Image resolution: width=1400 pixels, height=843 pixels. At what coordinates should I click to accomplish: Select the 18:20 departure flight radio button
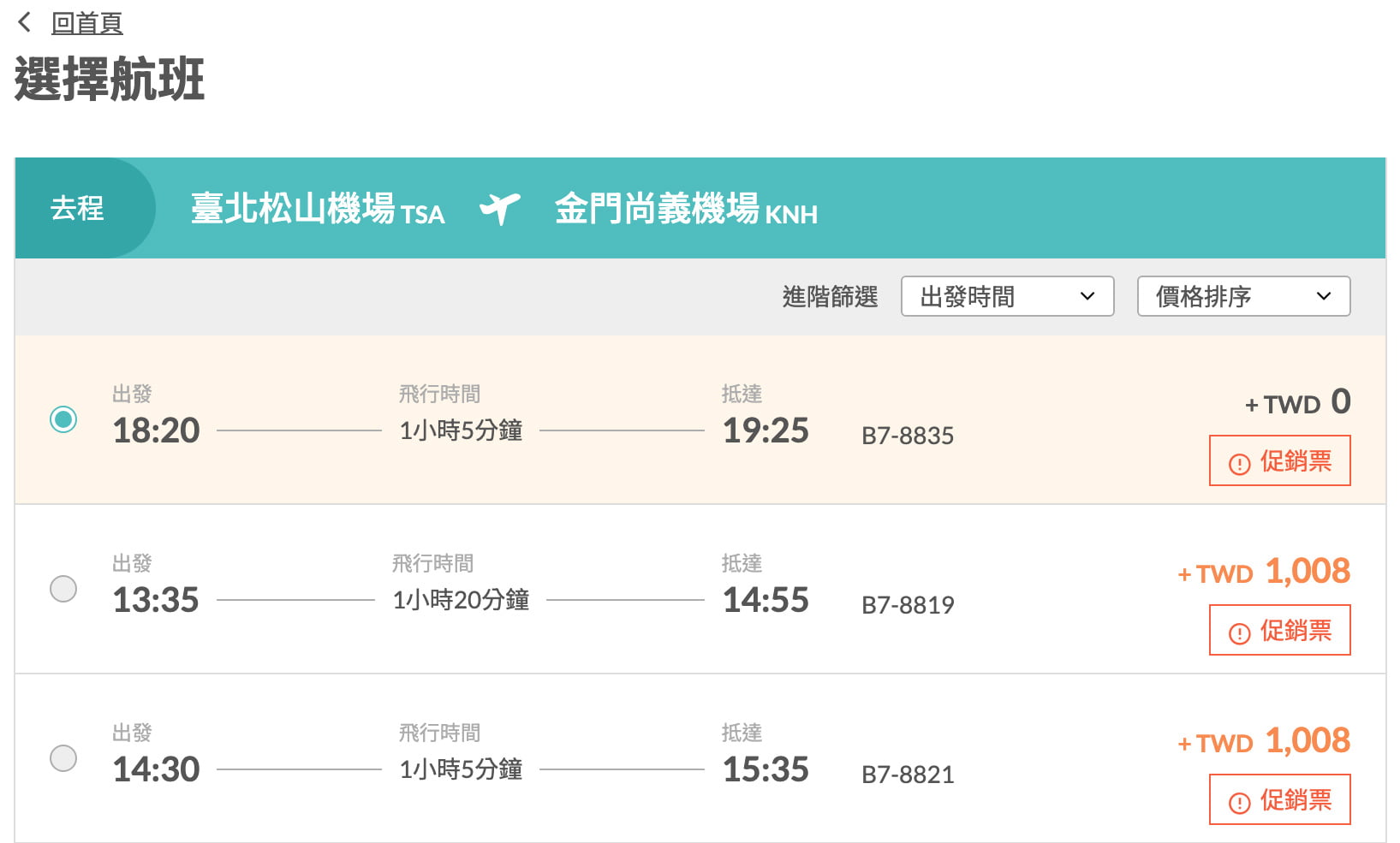point(63,419)
